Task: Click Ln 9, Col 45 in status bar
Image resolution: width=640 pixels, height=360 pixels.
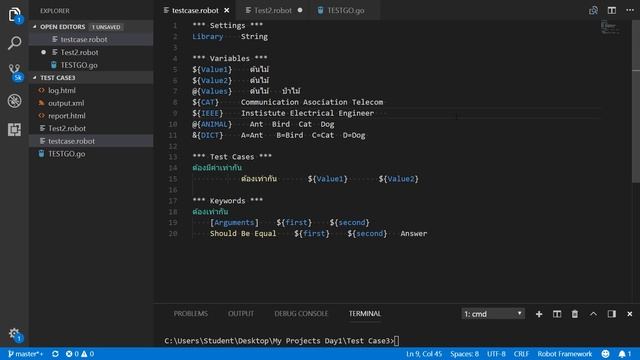Action: pos(424,354)
